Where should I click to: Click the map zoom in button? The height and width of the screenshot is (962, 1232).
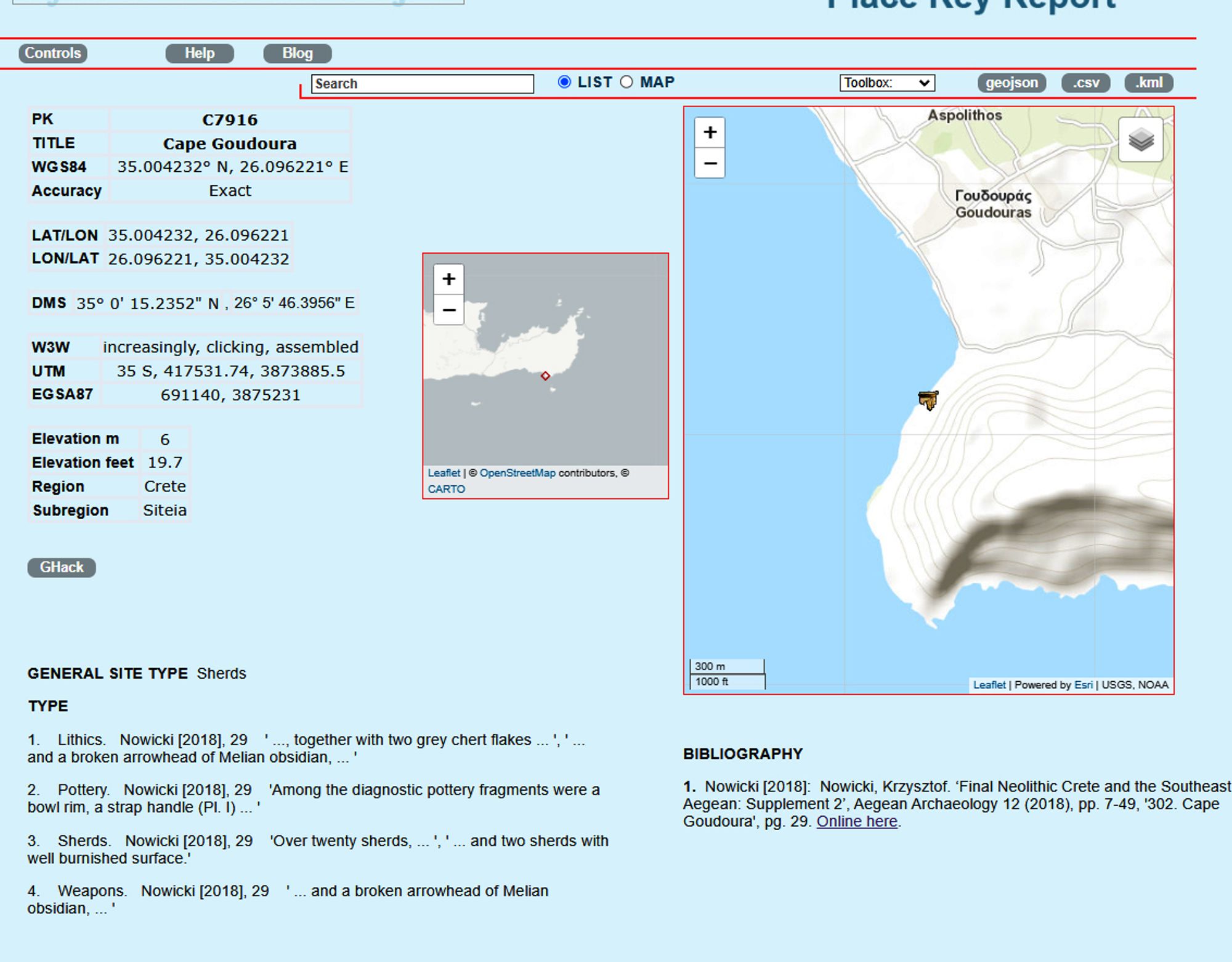click(711, 131)
